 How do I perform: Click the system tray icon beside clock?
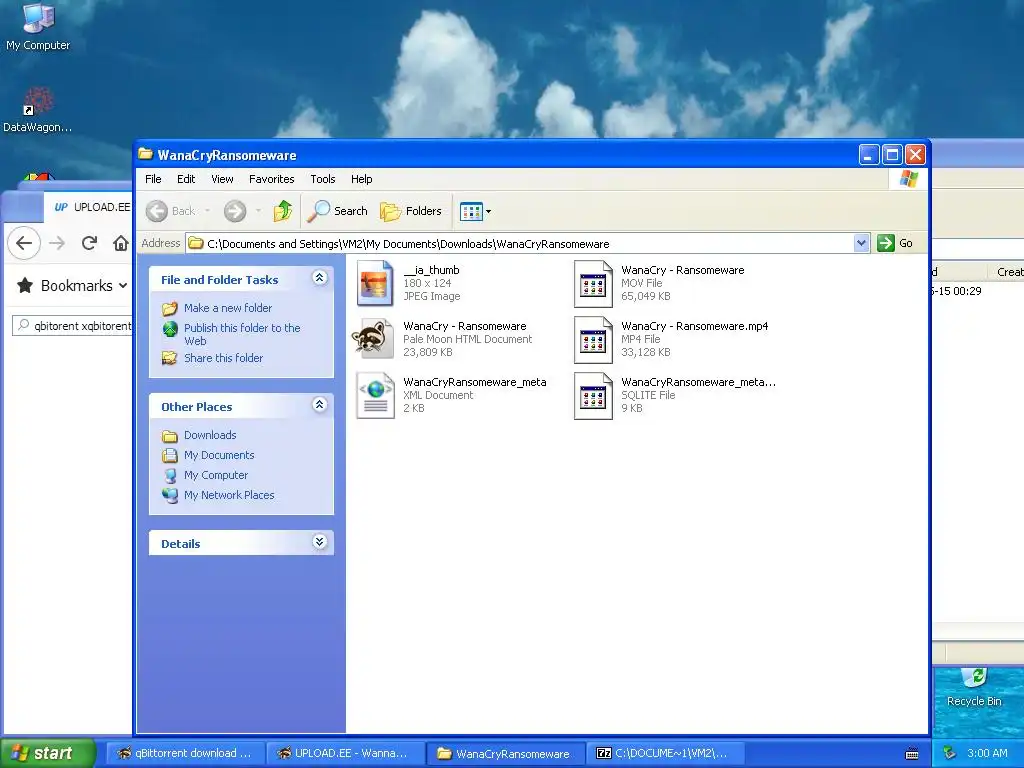click(950, 753)
